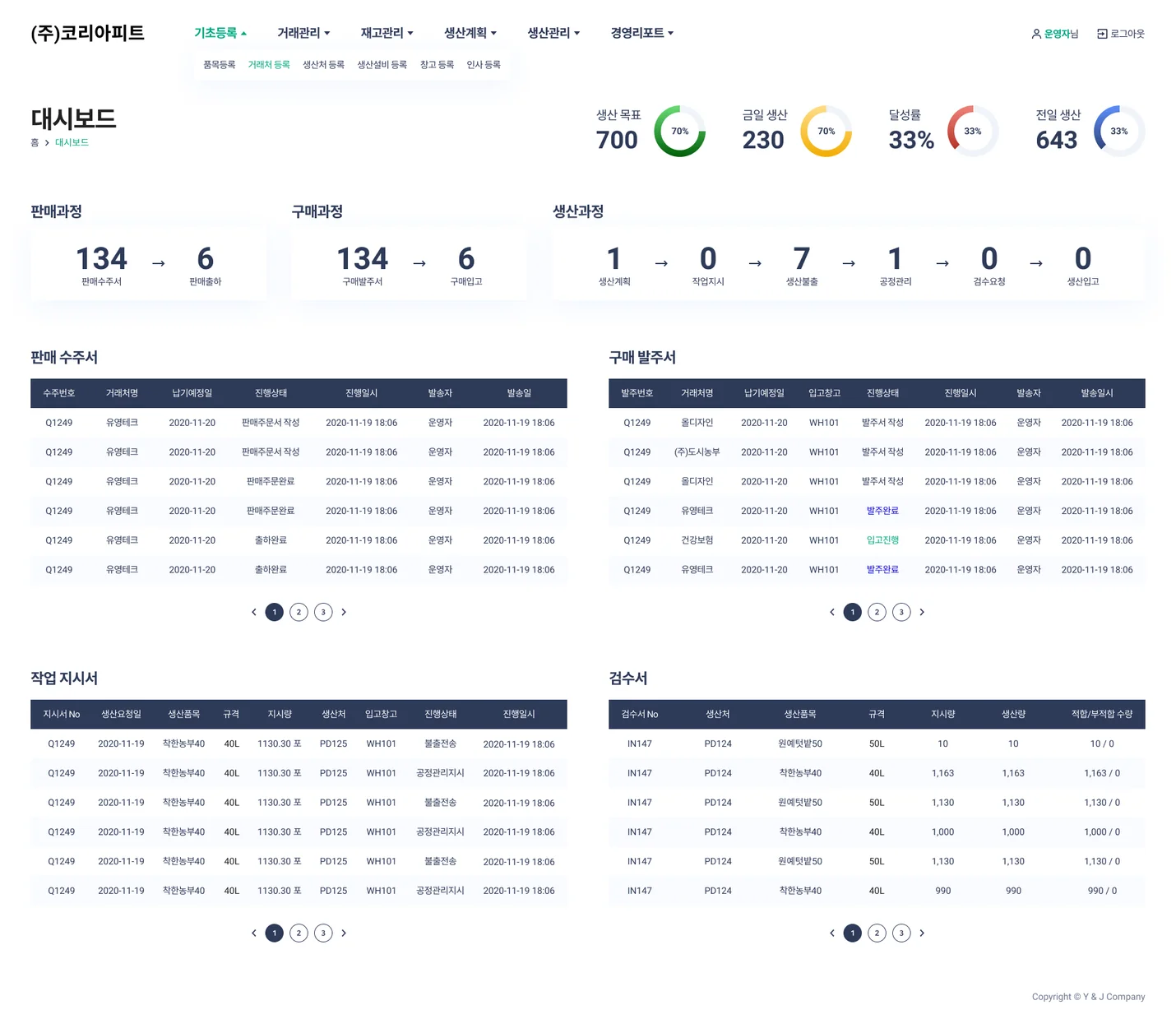Click the 구매발주서 count 134
This screenshot has width=1176, height=1033.
pos(363,259)
